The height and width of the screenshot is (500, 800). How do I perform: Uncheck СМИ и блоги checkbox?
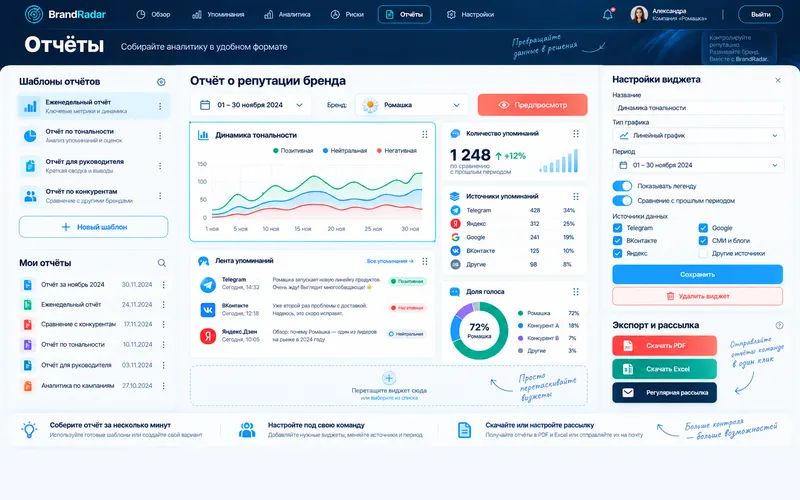pos(703,240)
